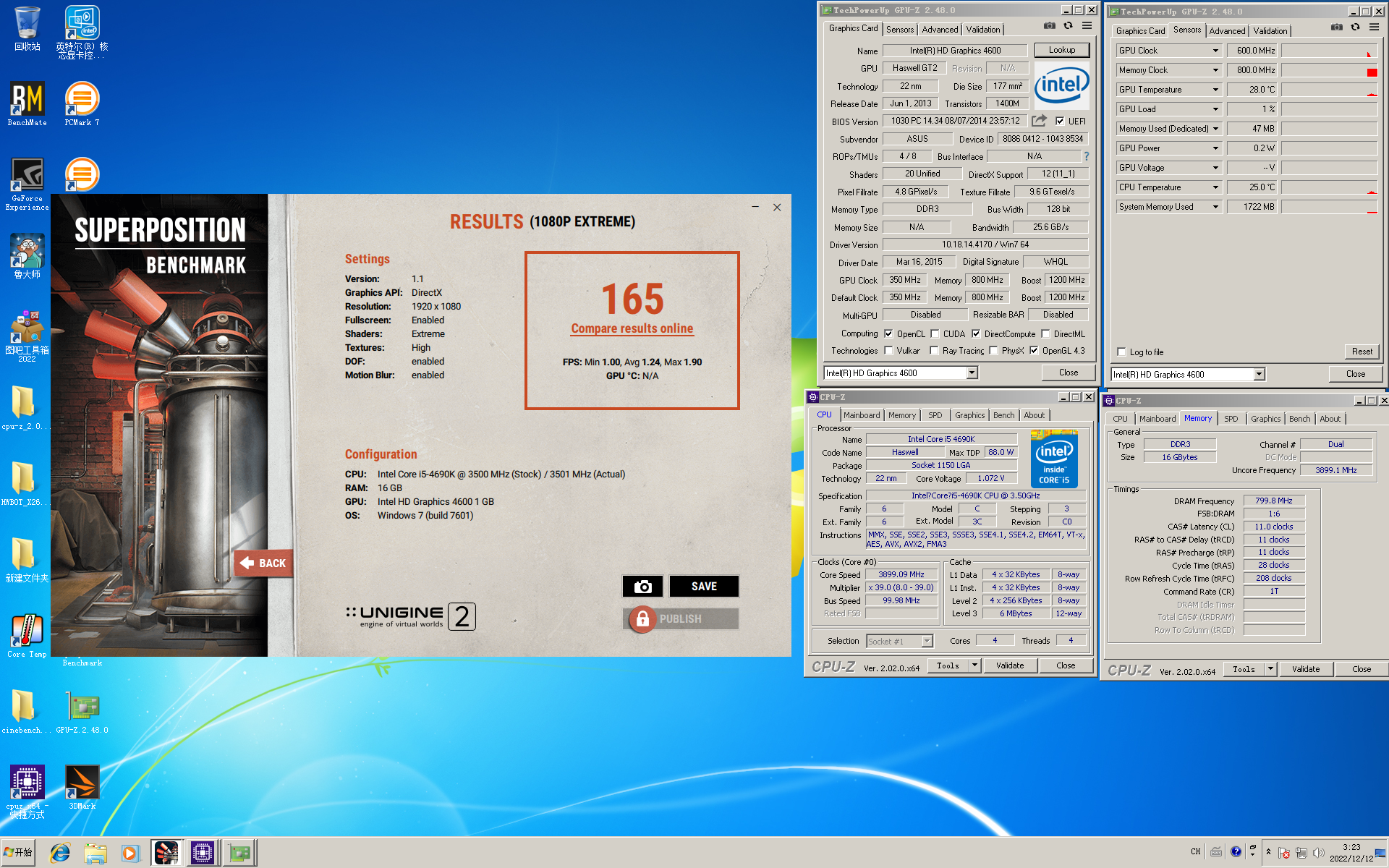The image size is (1389, 868).
Task: Click the Lookup button in GPU-Z
Action: (x=1061, y=50)
